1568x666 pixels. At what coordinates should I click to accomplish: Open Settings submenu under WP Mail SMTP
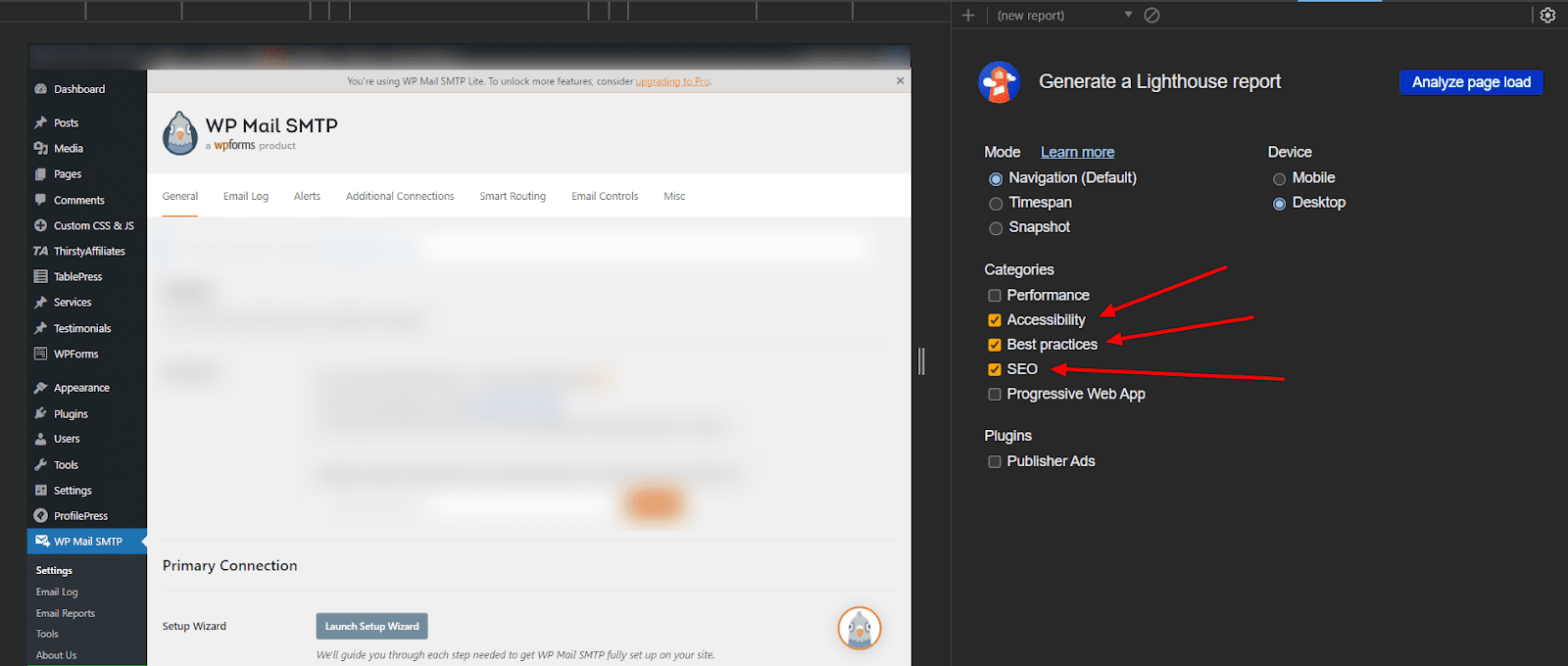tap(54, 570)
